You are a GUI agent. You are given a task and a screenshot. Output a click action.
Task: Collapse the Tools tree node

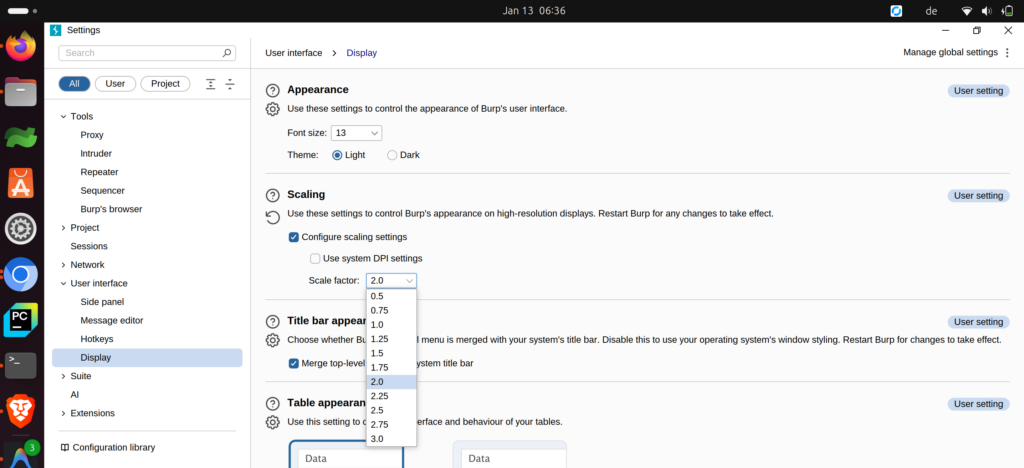(x=63, y=116)
